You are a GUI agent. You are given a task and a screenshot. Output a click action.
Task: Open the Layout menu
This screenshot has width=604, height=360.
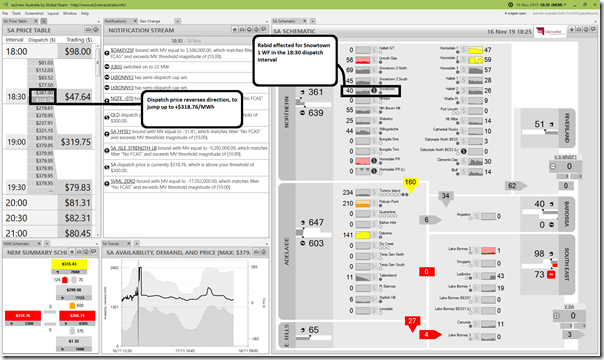coord(53,13)
